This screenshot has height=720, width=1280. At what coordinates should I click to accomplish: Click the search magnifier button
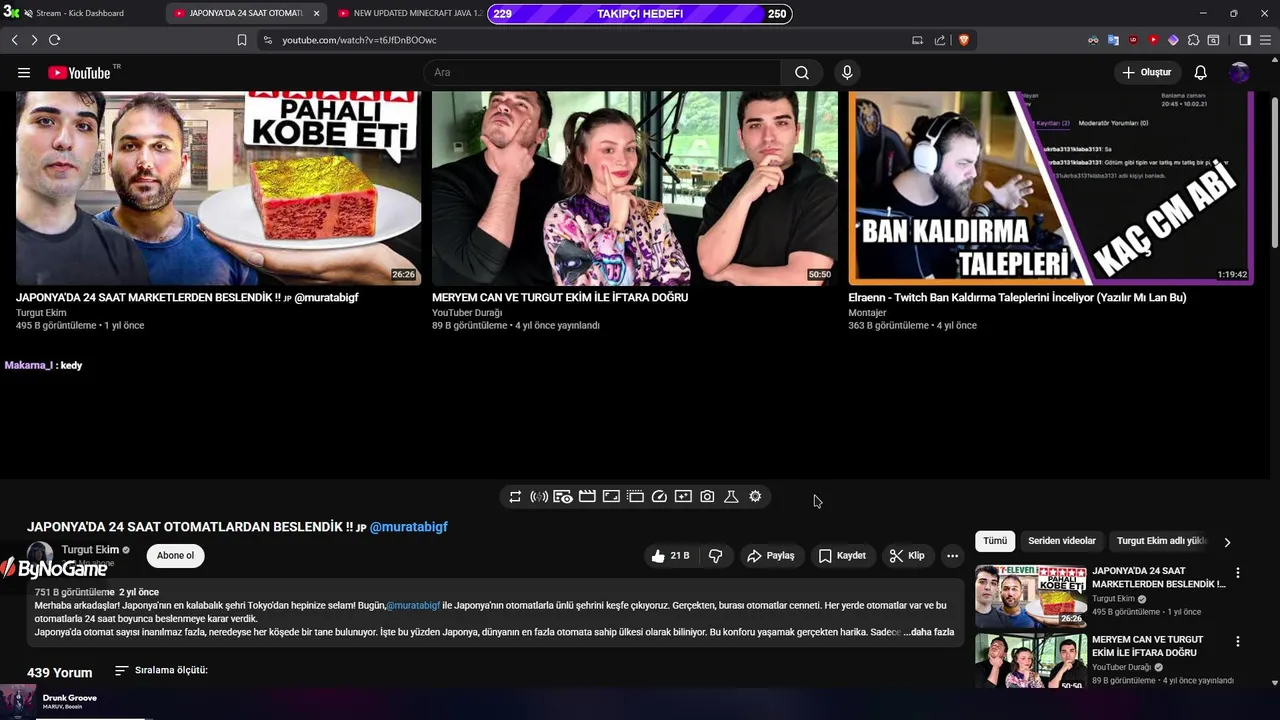coord(802,72)
